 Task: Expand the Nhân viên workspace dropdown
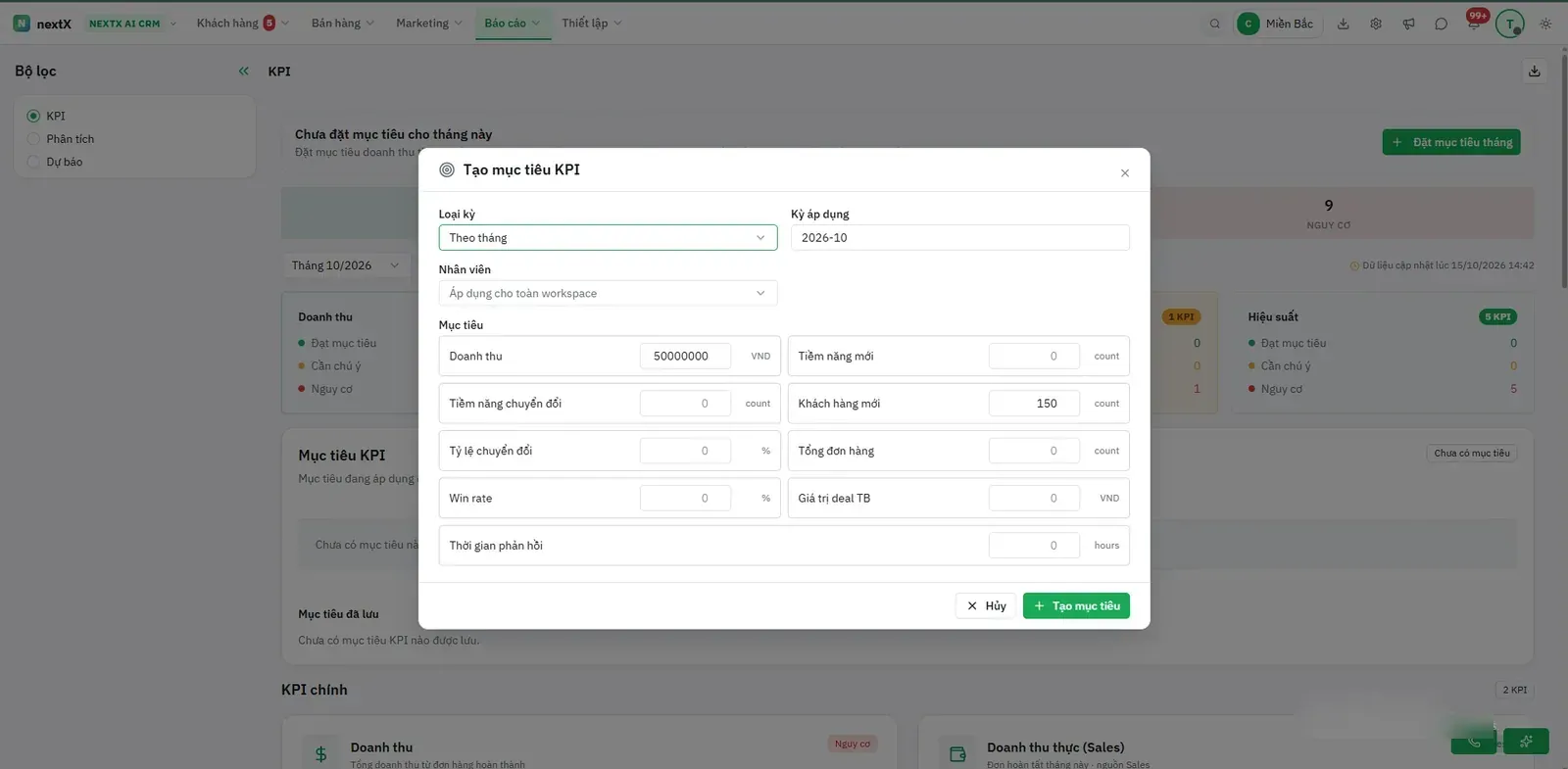pos(608,293)
